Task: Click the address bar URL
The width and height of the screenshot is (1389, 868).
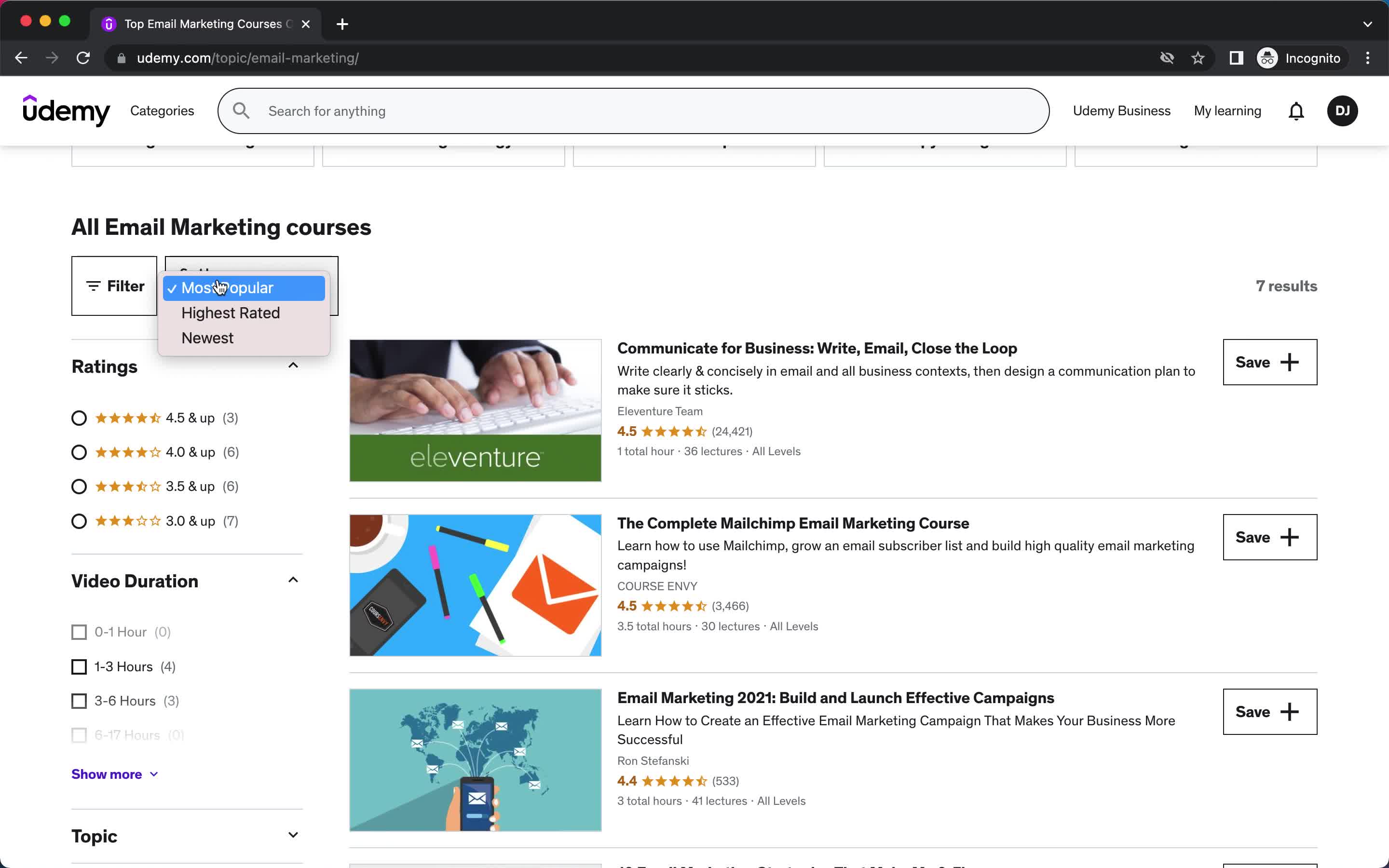Action: 247,58
